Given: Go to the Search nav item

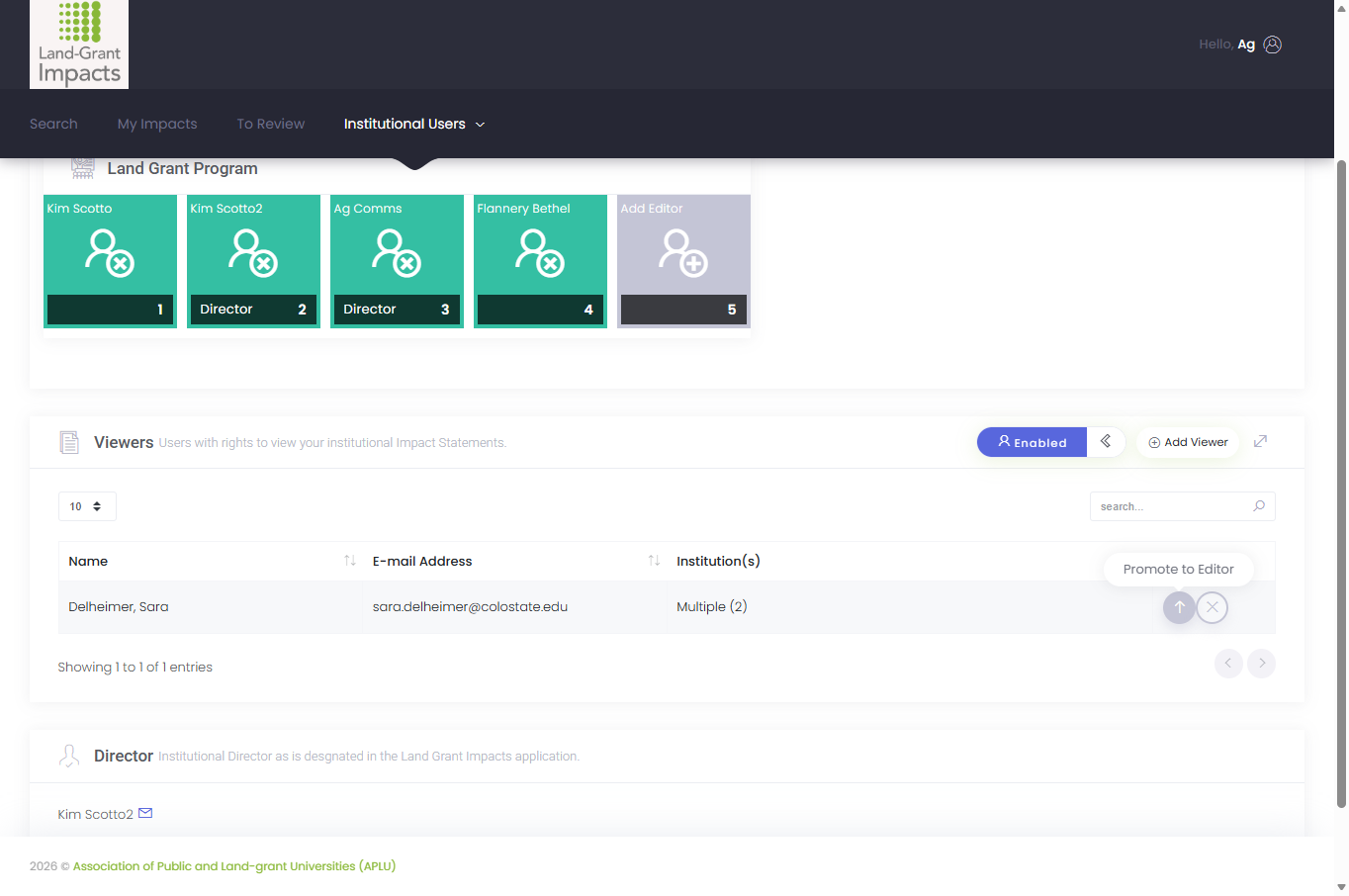Looking at the screenshot, I should coord(53,124).
